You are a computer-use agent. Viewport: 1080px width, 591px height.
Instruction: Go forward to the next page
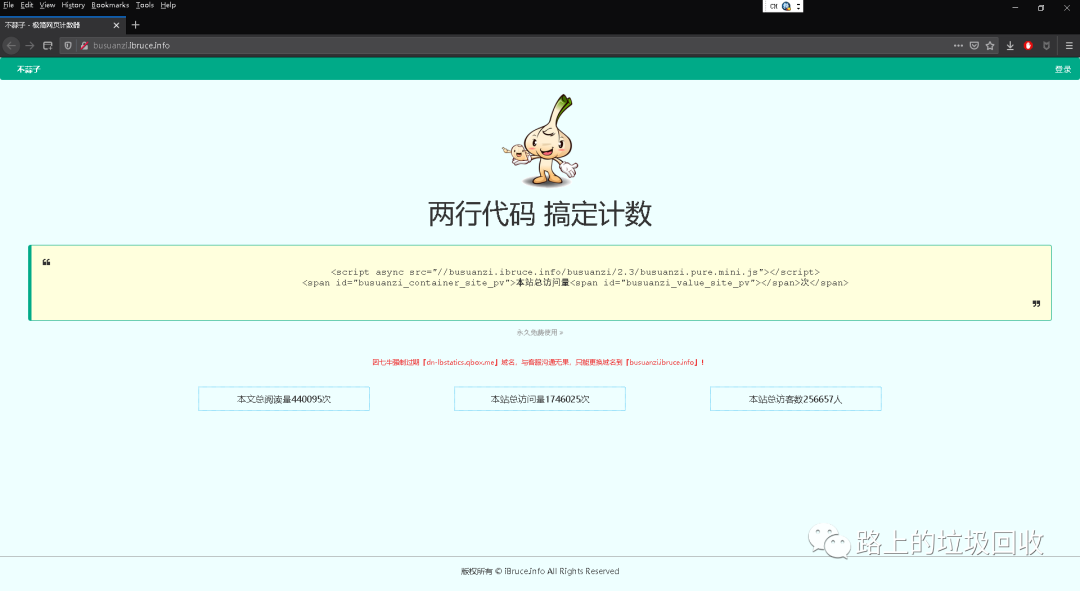[30, 45]
